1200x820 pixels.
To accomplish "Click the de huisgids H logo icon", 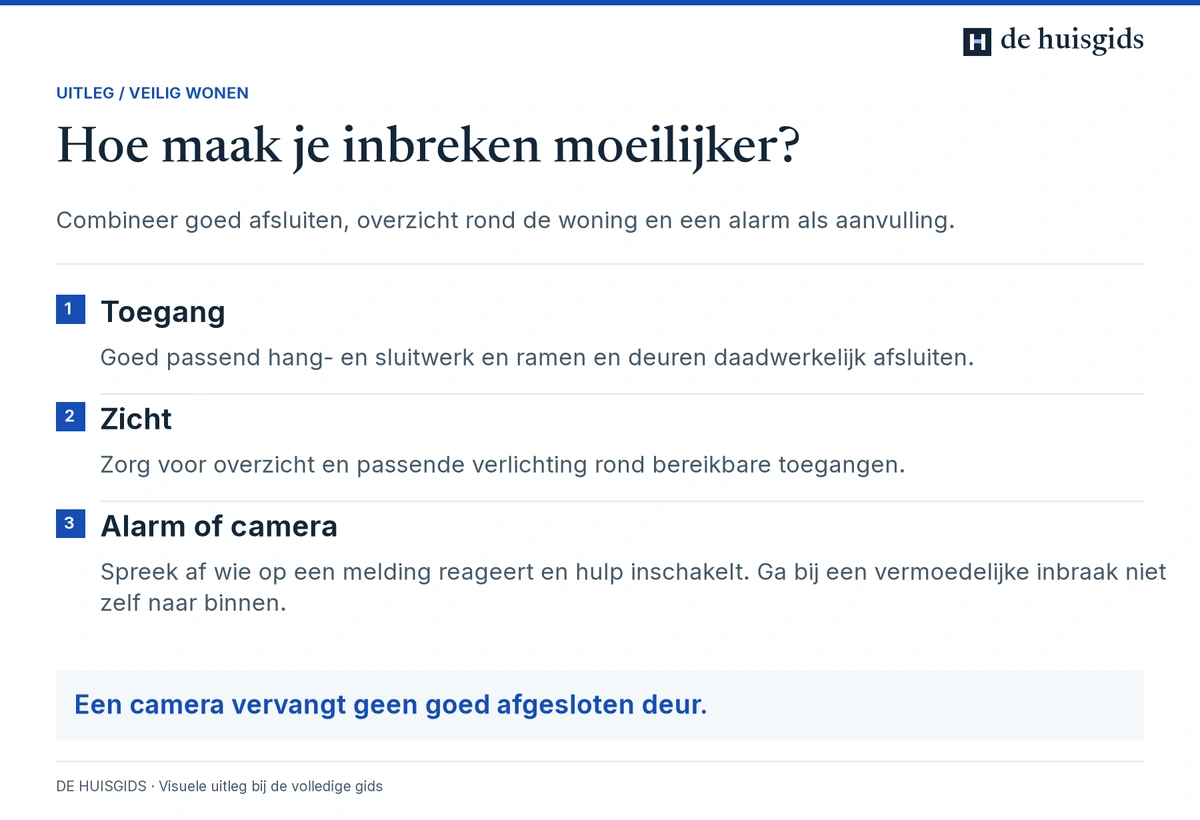I will [977, 42].
